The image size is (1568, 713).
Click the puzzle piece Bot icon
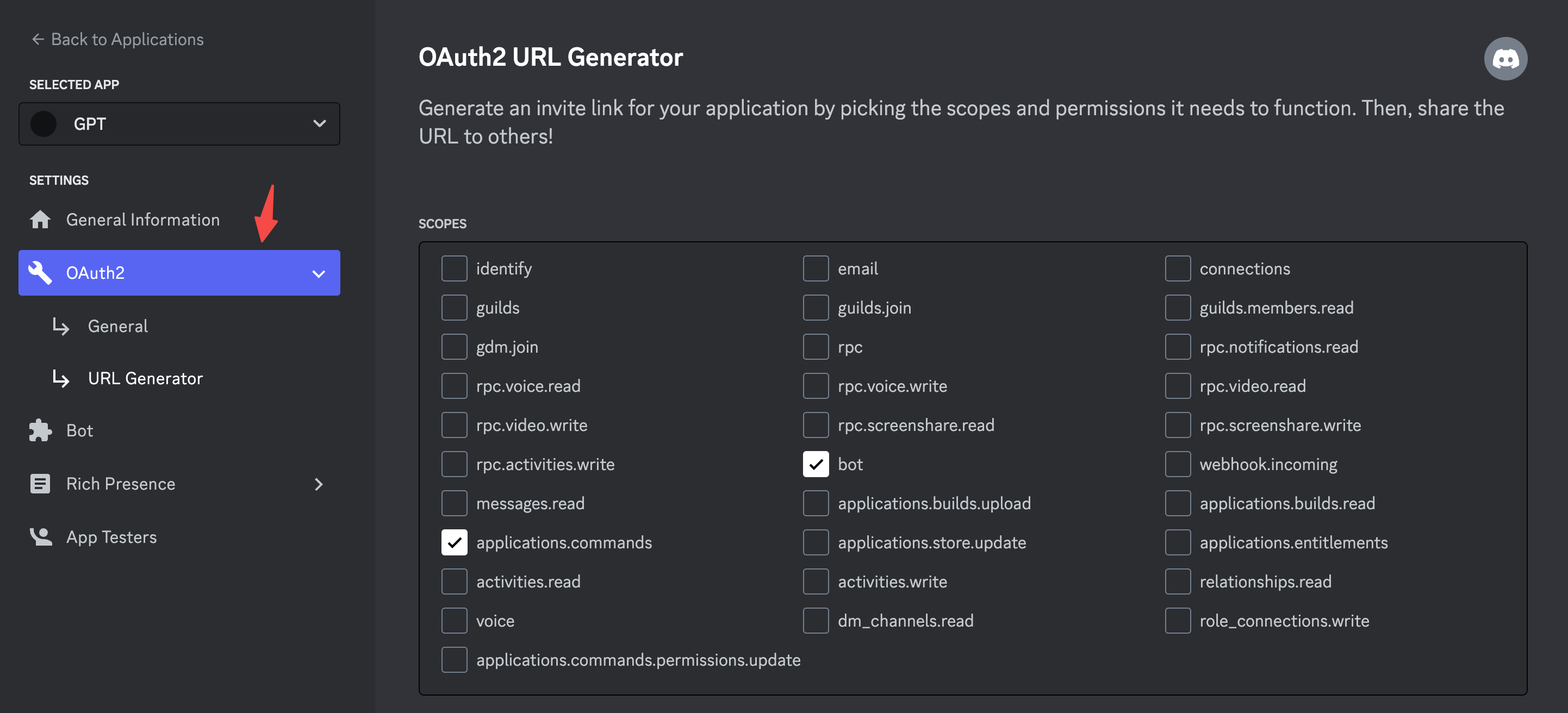coord(40,430)
